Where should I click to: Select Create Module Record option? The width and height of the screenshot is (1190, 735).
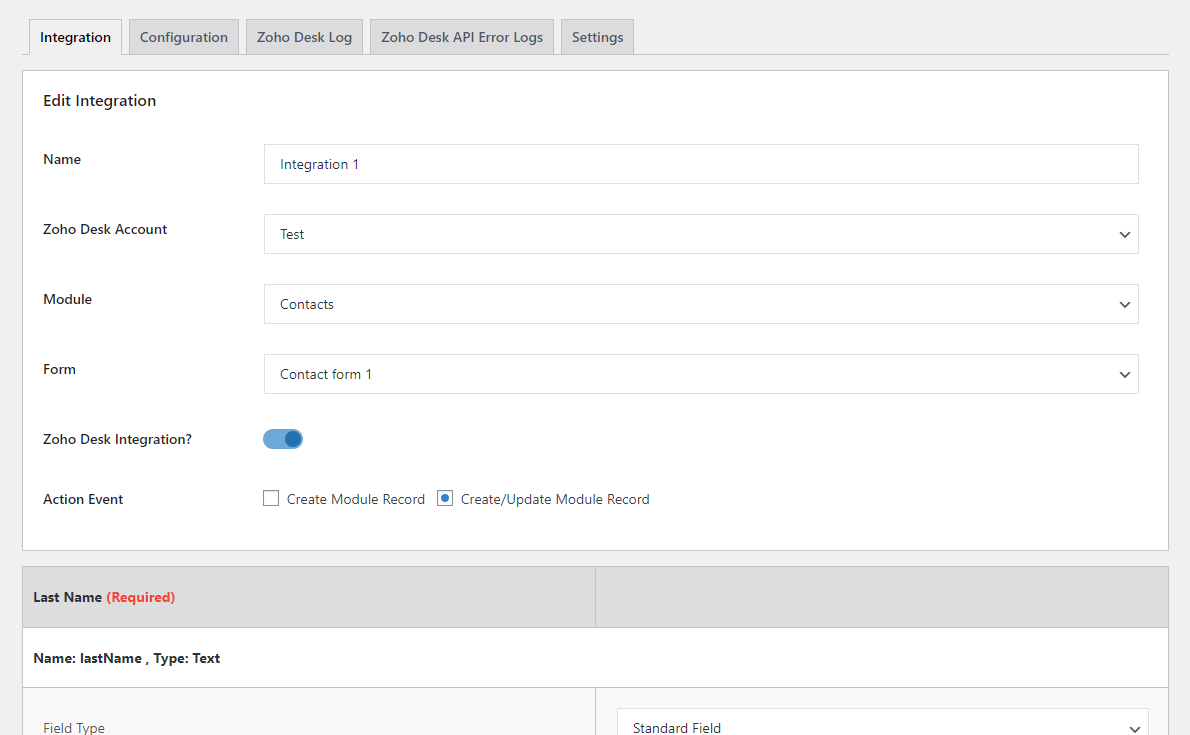pyautogui.click(x=271, y=498)
